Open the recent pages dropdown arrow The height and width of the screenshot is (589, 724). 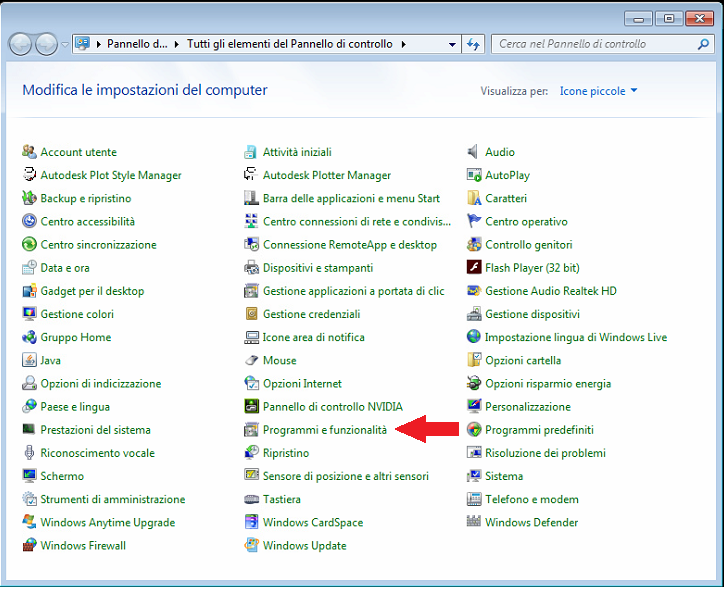pyautogui.click(x=65, y=44)
